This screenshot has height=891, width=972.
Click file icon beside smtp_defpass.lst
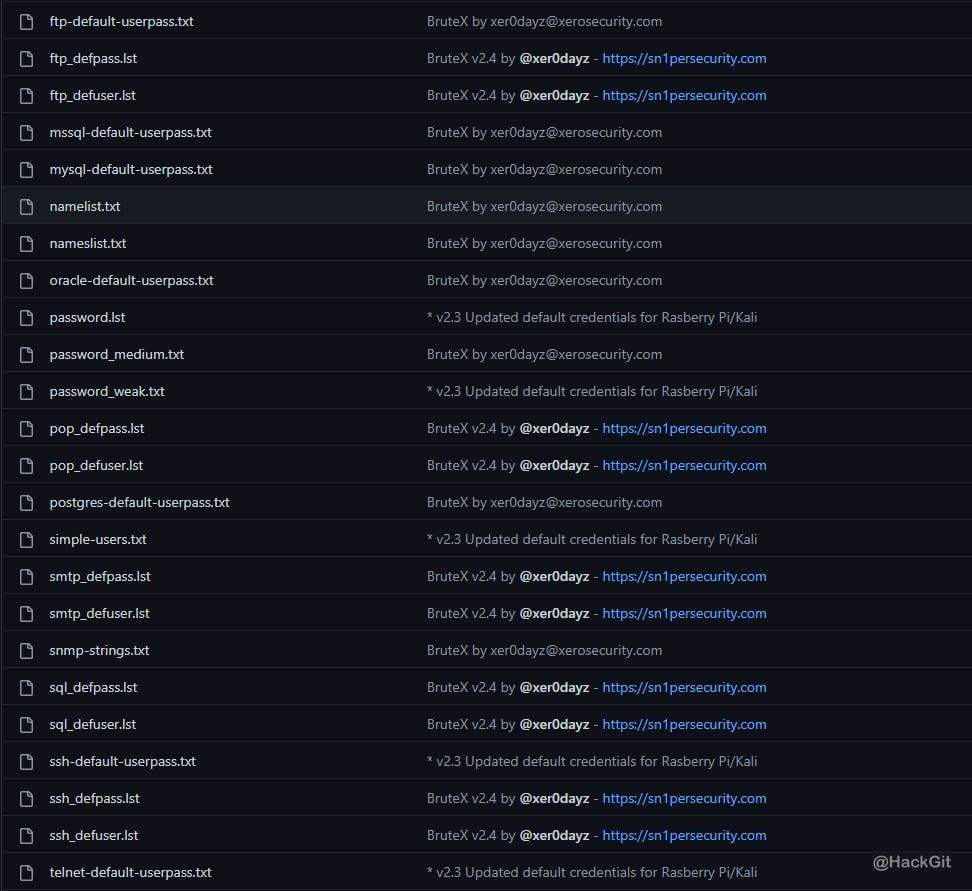click(27, 577)
